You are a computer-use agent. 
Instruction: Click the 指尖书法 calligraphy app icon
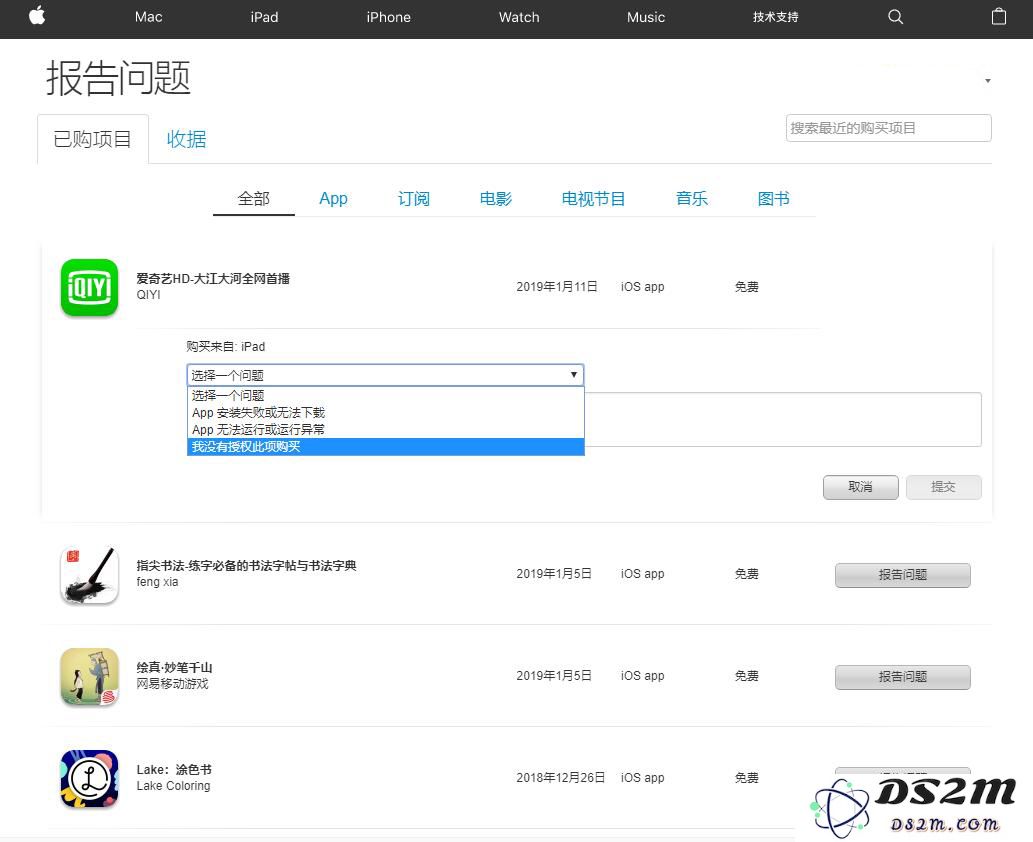[x=90, y=575]
